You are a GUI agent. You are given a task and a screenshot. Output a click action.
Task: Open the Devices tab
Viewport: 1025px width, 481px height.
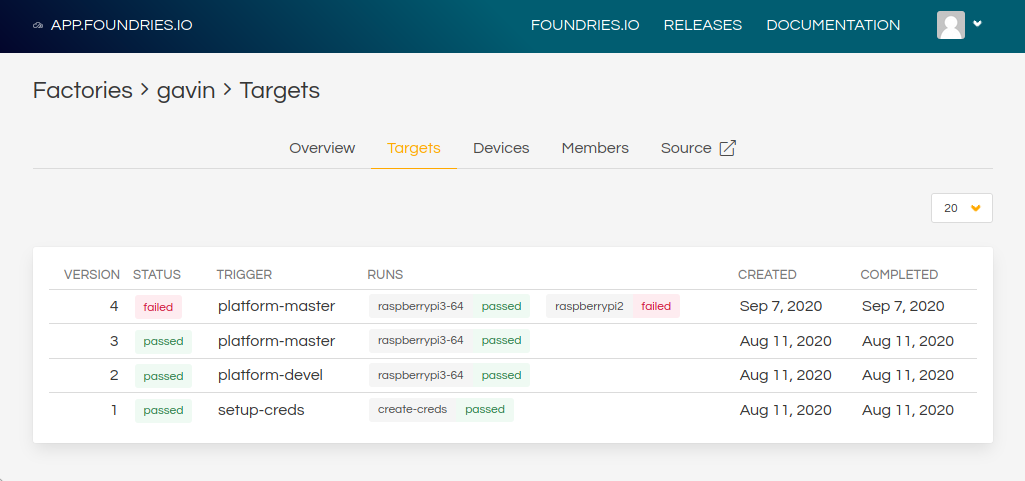[x=501, y=148]
